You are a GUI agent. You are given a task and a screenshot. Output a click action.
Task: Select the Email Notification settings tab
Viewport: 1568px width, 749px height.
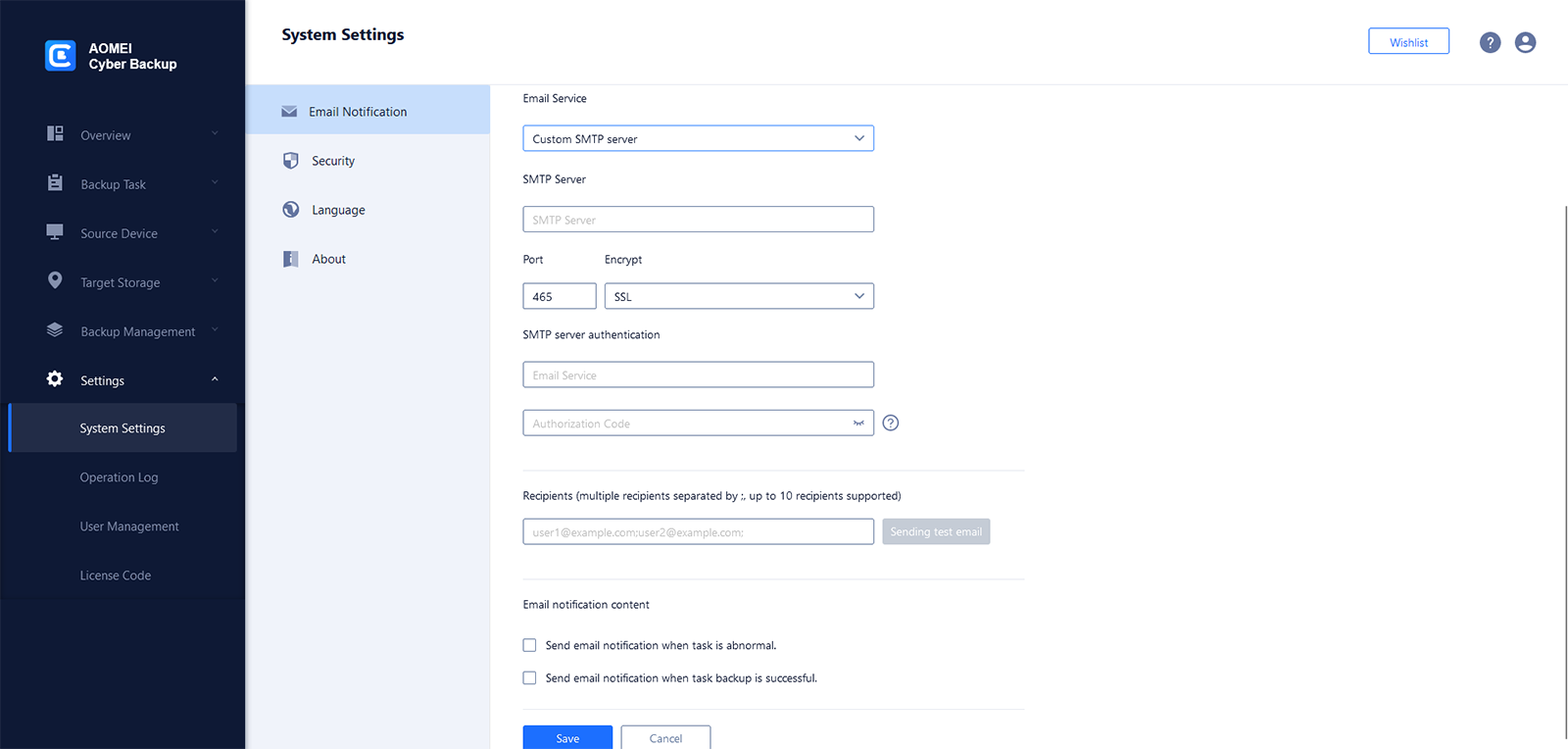coord(367,112)
